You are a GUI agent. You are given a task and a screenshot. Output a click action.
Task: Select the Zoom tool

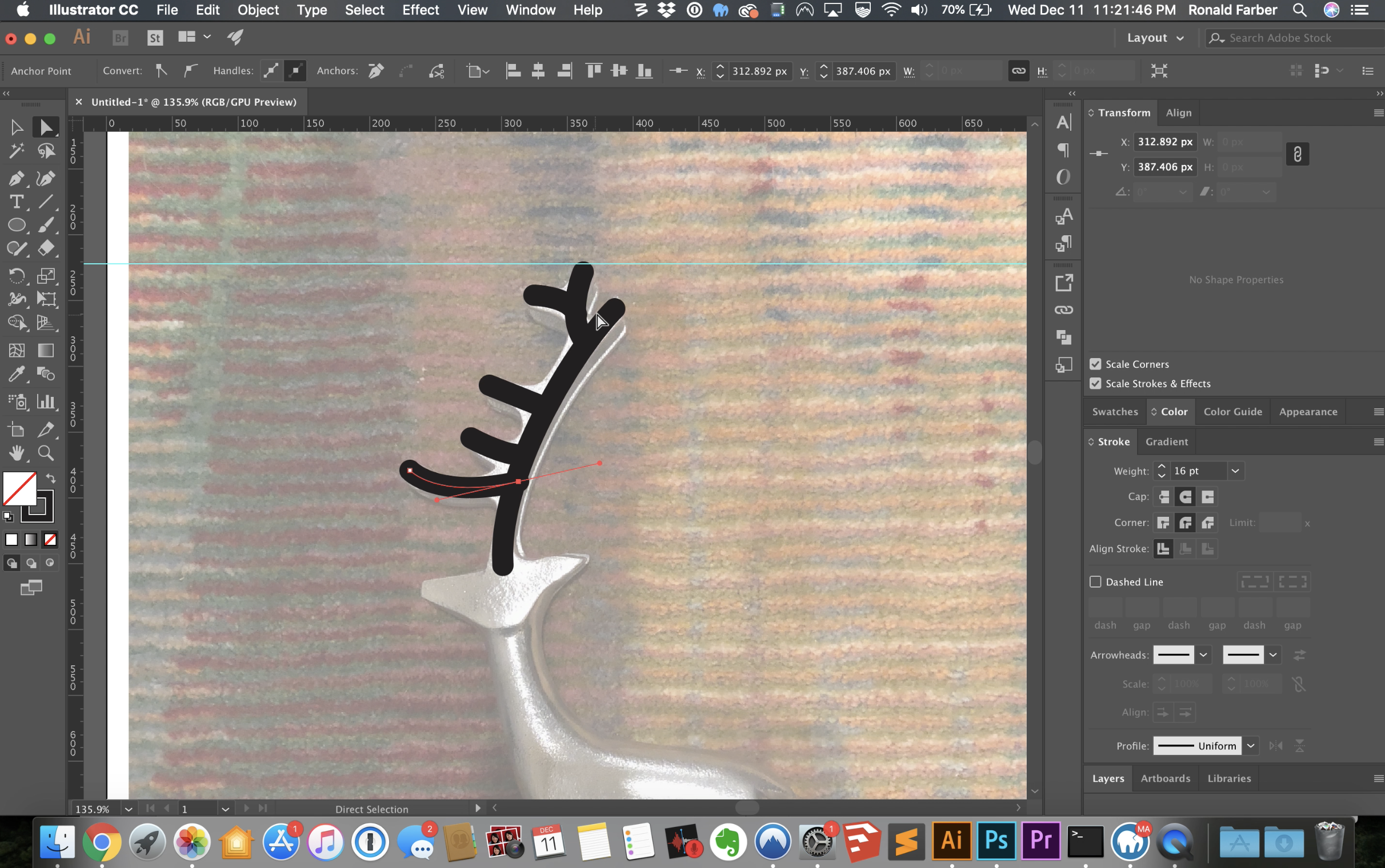(46, 452)
